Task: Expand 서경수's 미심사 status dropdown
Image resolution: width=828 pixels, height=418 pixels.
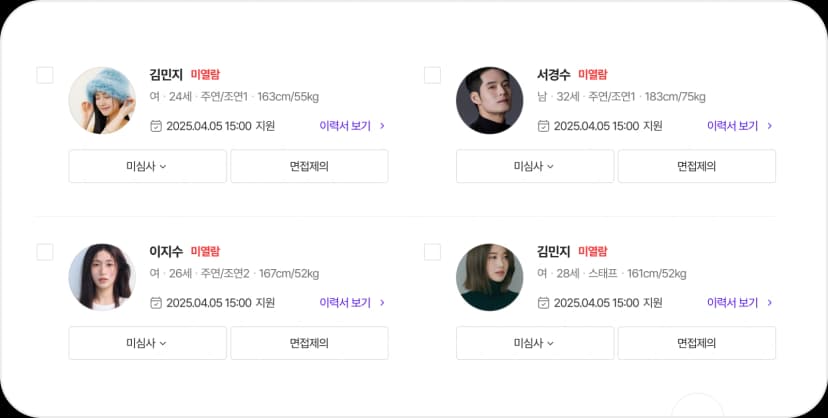Action: point(535,166)
